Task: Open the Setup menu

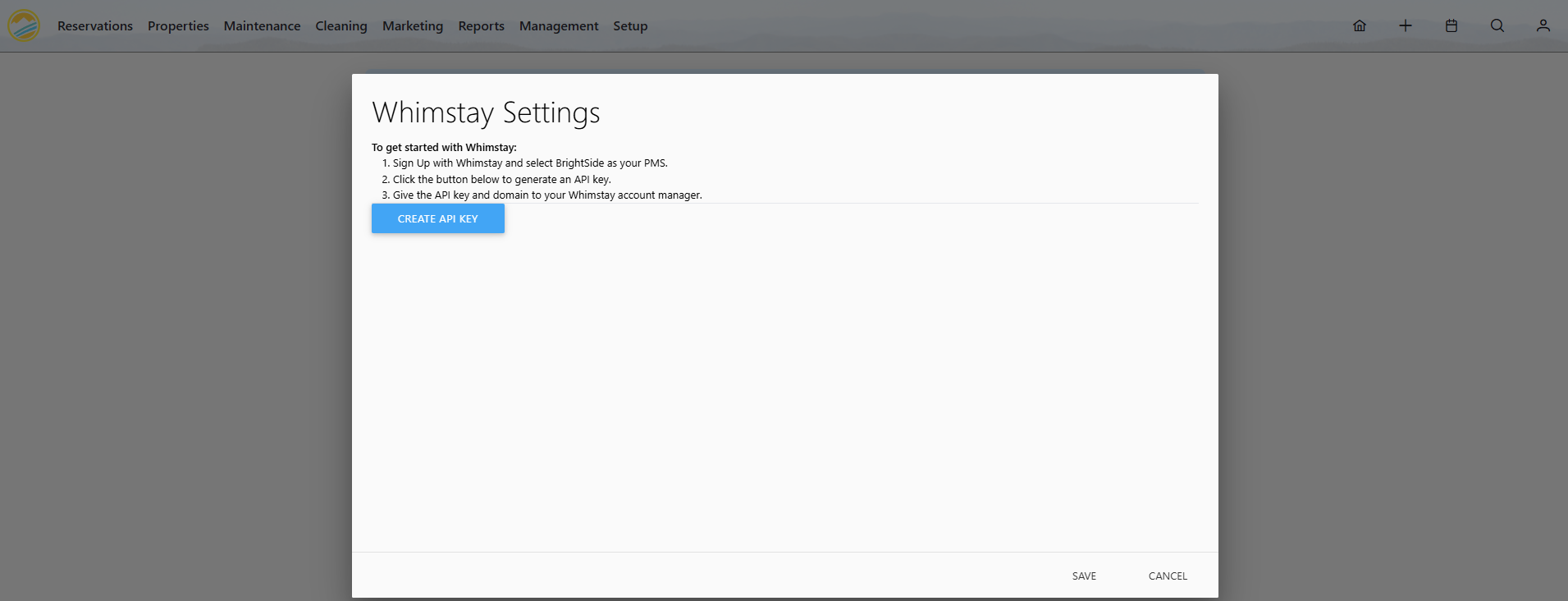Action: coord(630,26)
